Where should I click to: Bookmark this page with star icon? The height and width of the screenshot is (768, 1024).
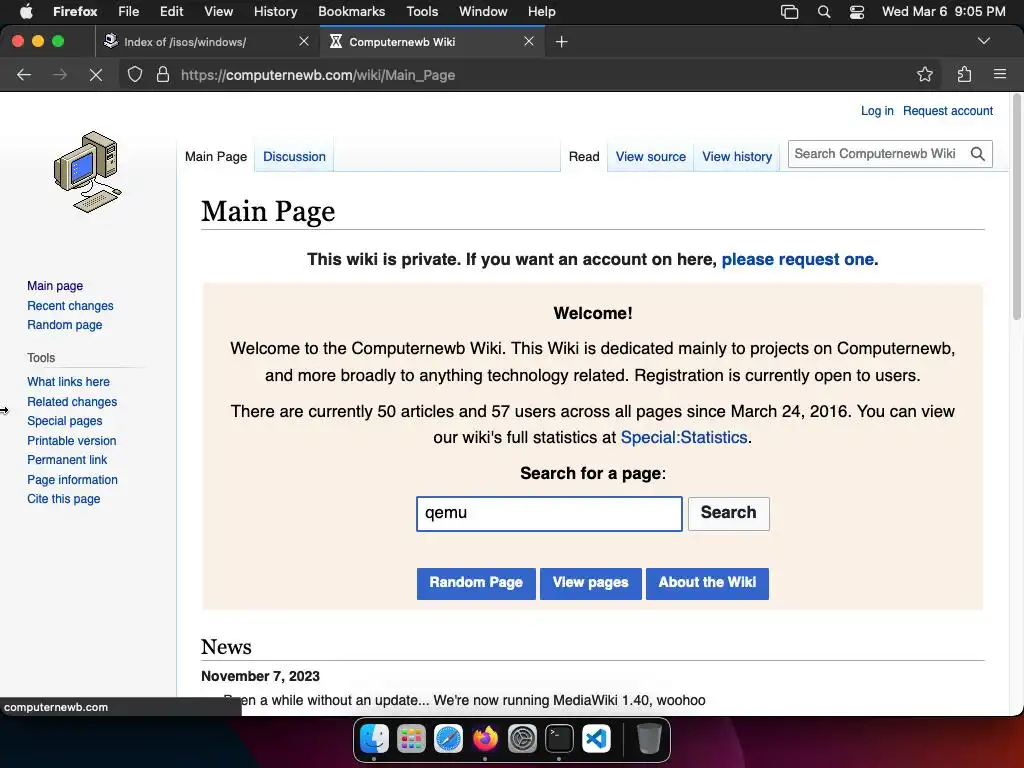tap(925, 74)
